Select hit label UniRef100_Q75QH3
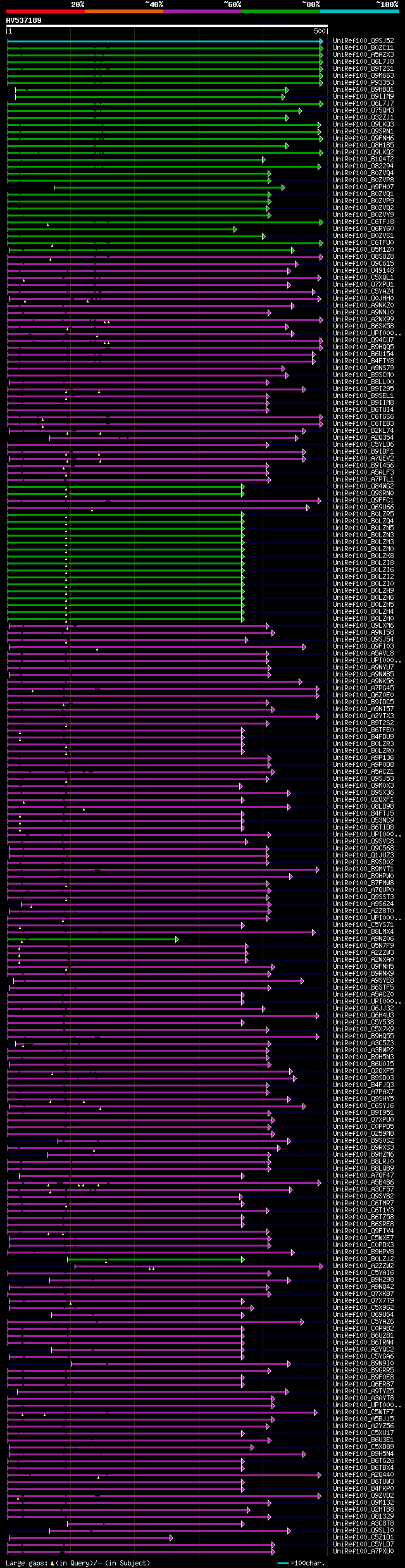The image size is (405, 1568). click(363, 111)
